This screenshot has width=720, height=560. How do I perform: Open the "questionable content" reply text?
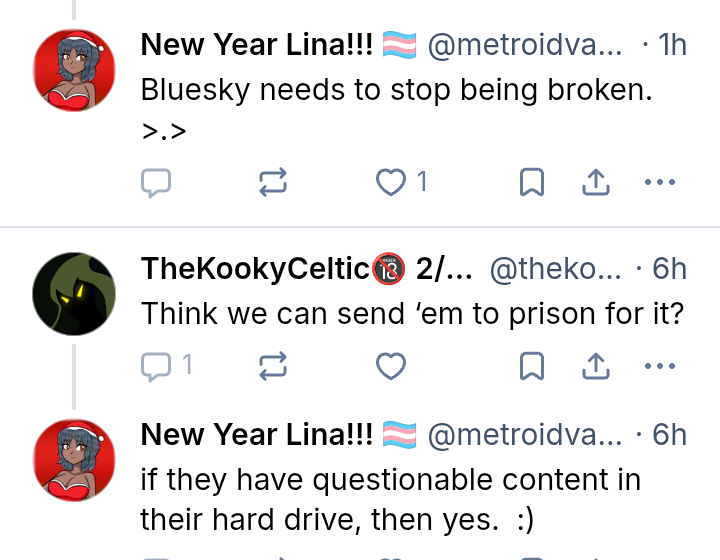pyautogui.click(x=390, y=499)
